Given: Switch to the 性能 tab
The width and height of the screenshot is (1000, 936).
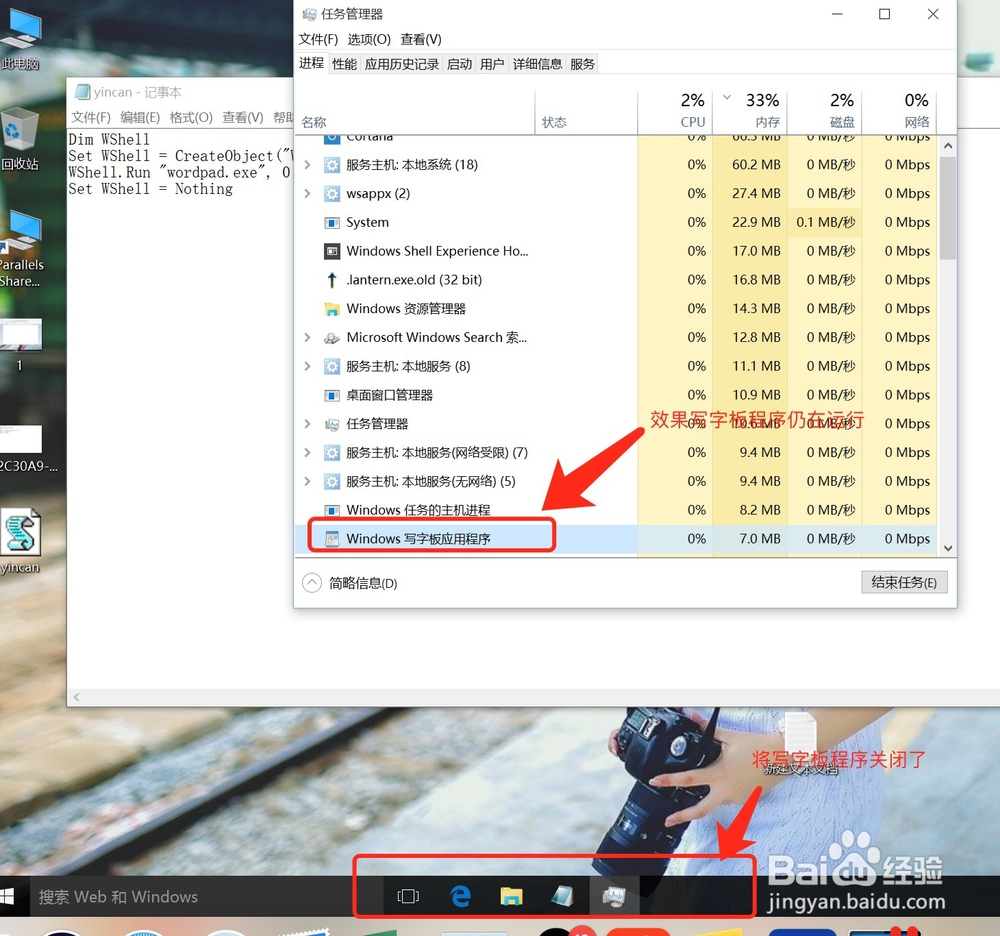Looking at the screenshot, I should [x=344, y=63].
